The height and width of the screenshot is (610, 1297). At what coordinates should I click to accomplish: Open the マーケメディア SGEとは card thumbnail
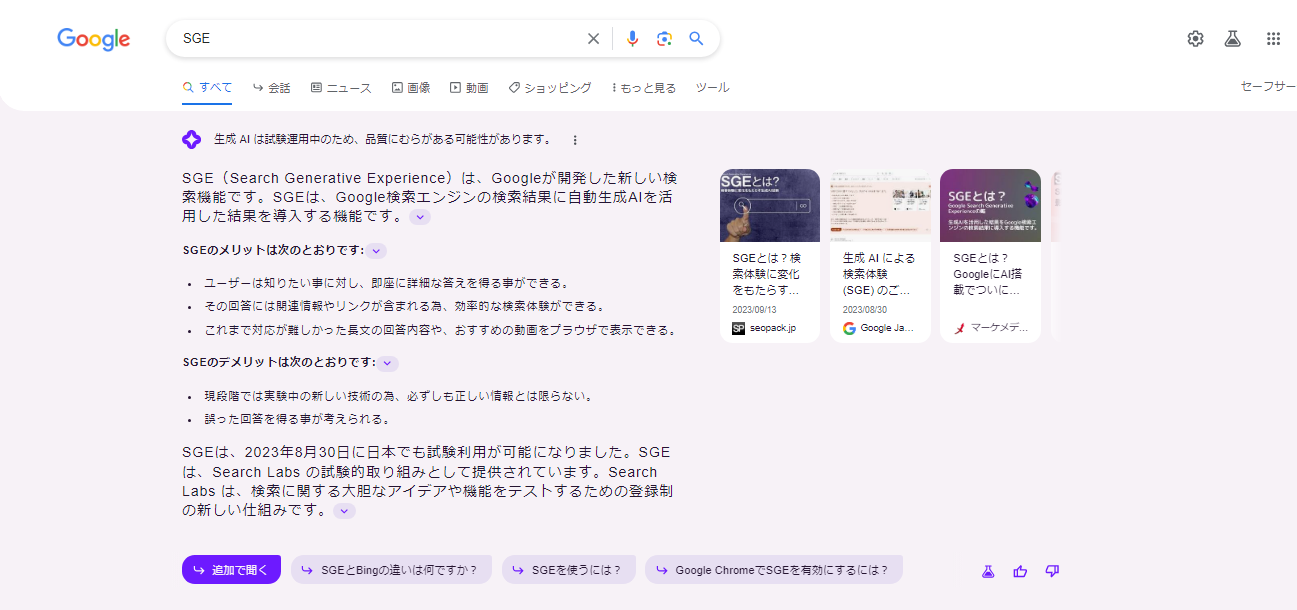(x=990, y=205)
